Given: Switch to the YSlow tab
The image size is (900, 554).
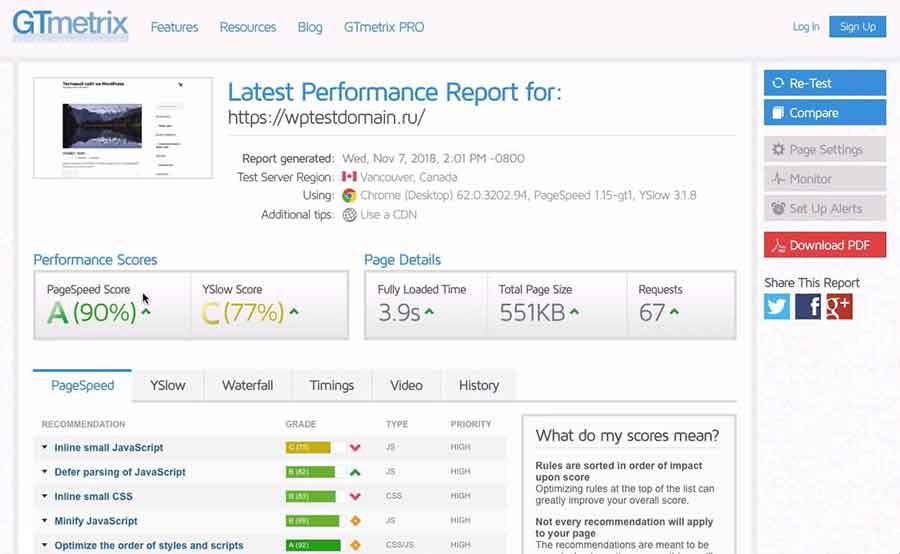Looking at the screenshot, I should point(168,386).
